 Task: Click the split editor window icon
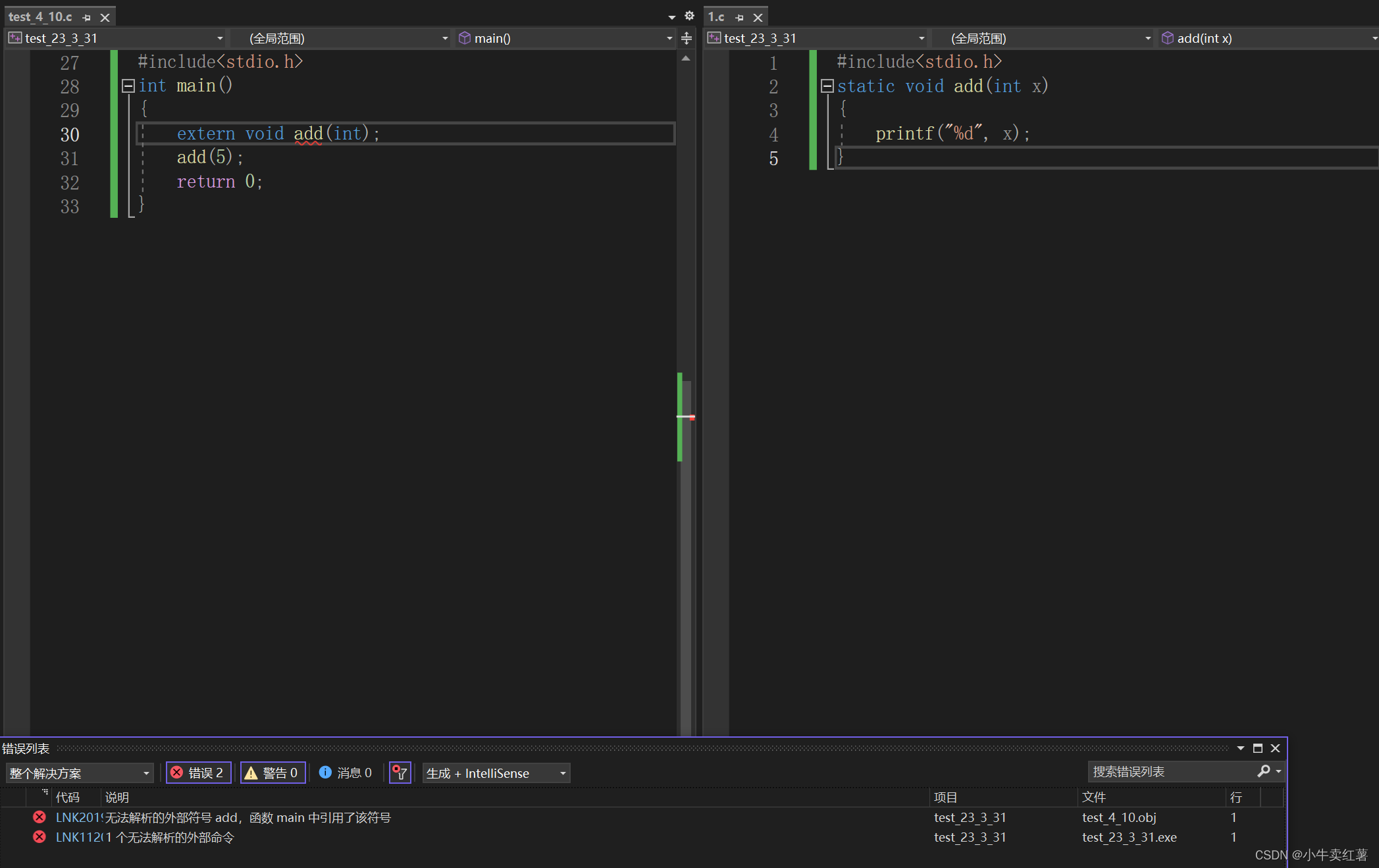click(687, 38)
